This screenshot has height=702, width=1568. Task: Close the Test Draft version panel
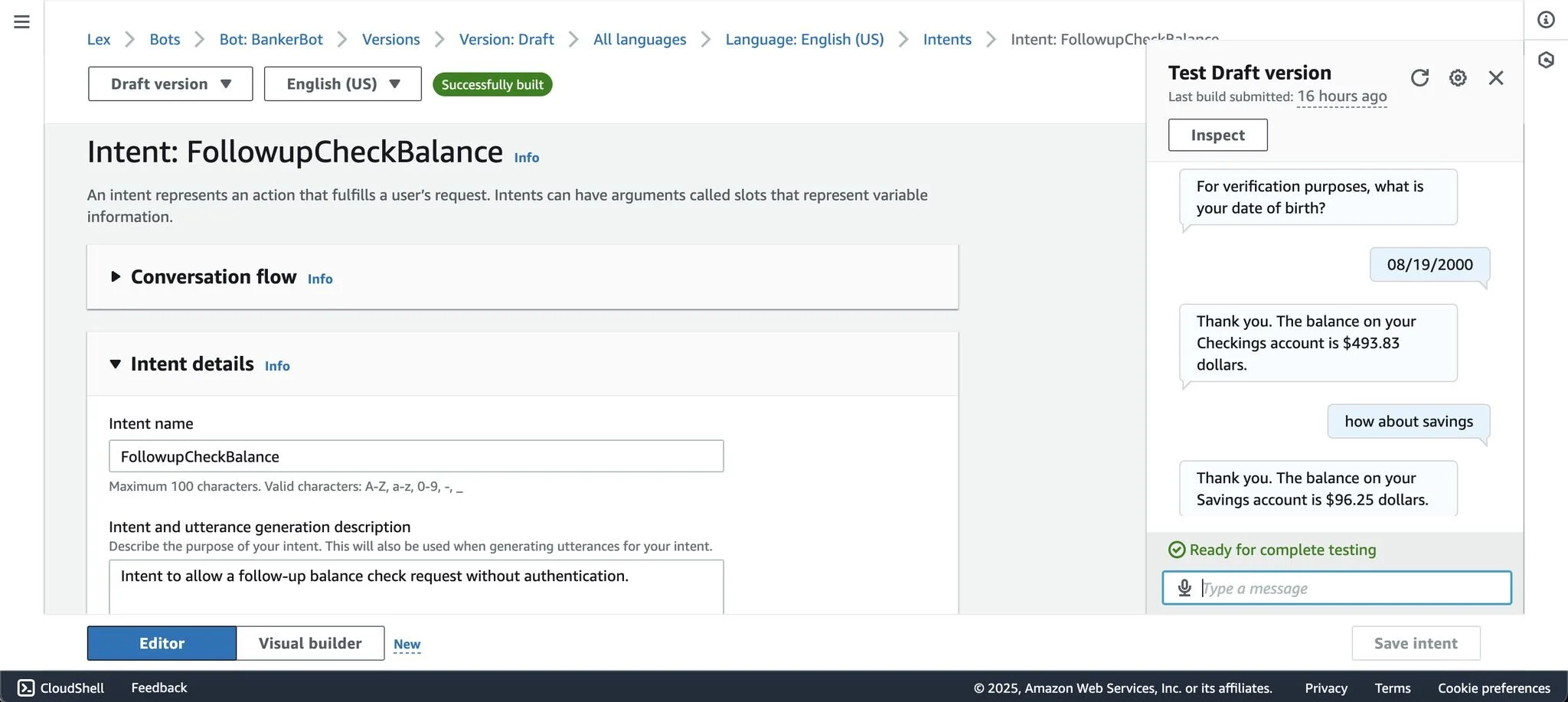[1496, 77]
